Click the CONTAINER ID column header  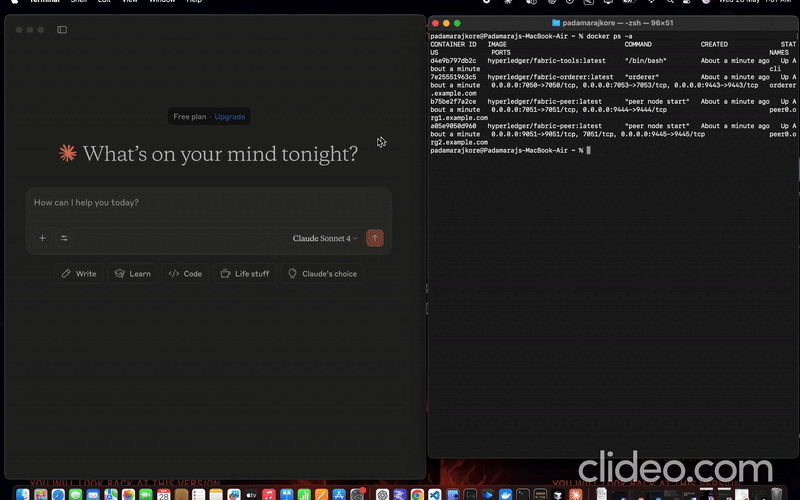pyautogui.click(x=453, y=44)
